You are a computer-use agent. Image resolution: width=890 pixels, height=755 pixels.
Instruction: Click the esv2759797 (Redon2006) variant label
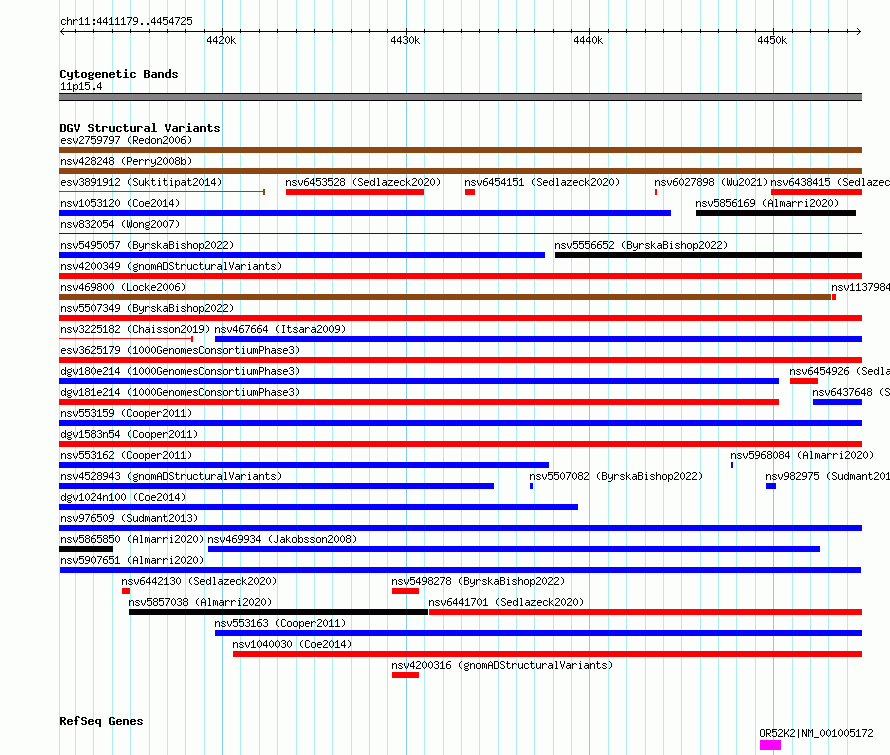[126, 140]
